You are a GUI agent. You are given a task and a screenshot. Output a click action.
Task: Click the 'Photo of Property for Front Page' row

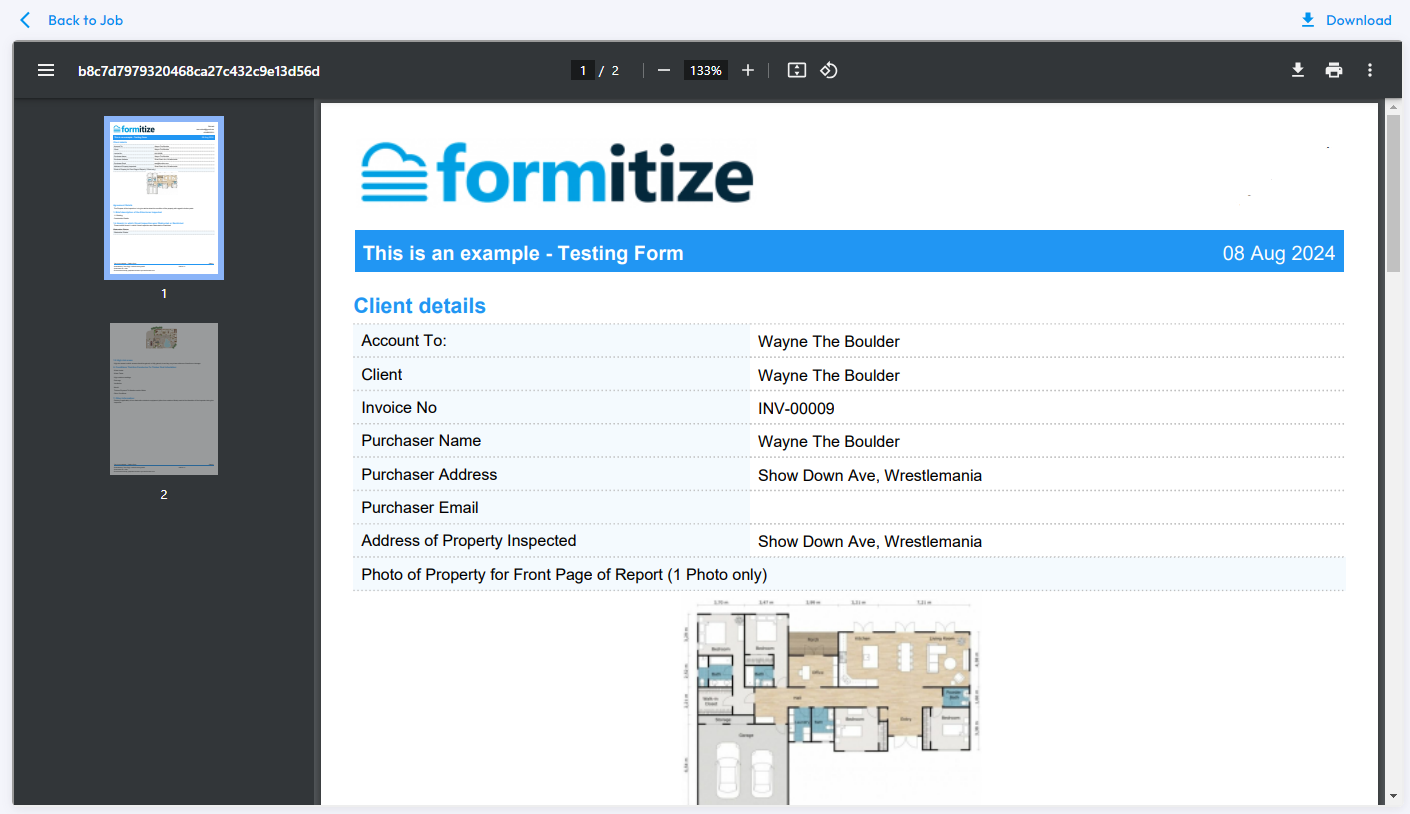[849, 574]
